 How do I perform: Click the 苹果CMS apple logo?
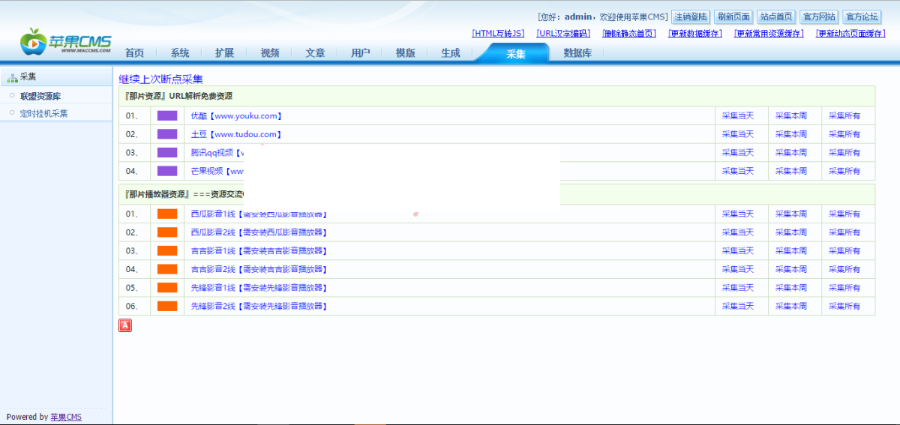tap(34, 42)
